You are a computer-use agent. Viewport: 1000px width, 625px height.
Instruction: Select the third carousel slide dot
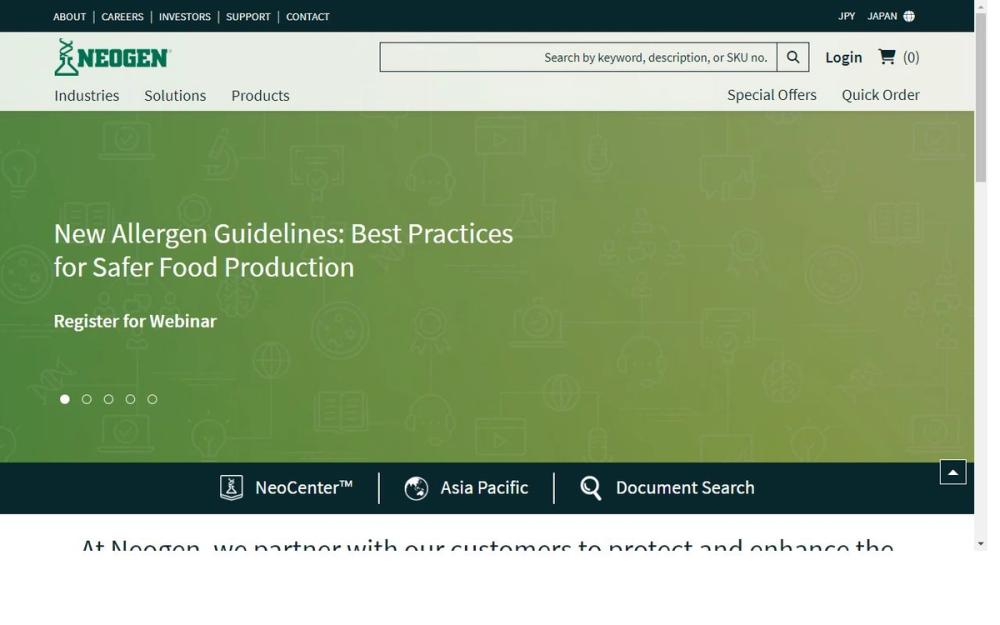pyautogui.click(x=108, y=399)
